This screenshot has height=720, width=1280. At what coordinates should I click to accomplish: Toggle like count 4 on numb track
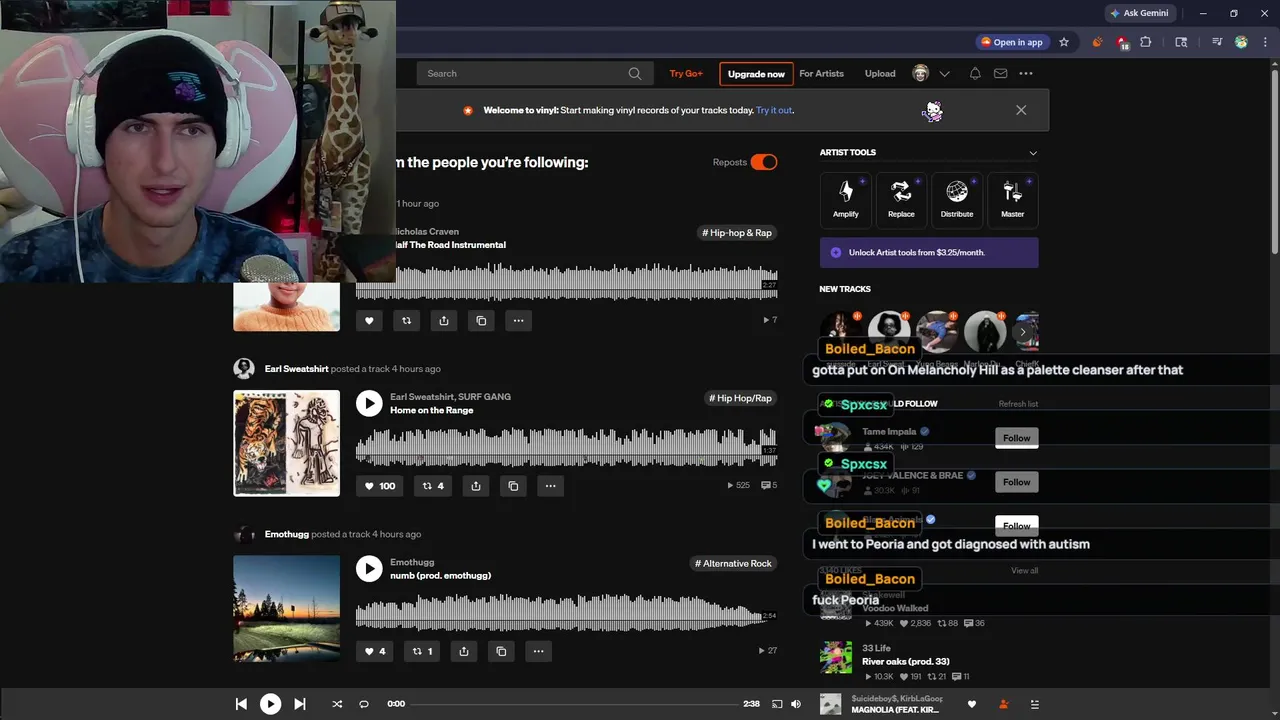click(374, 651)
